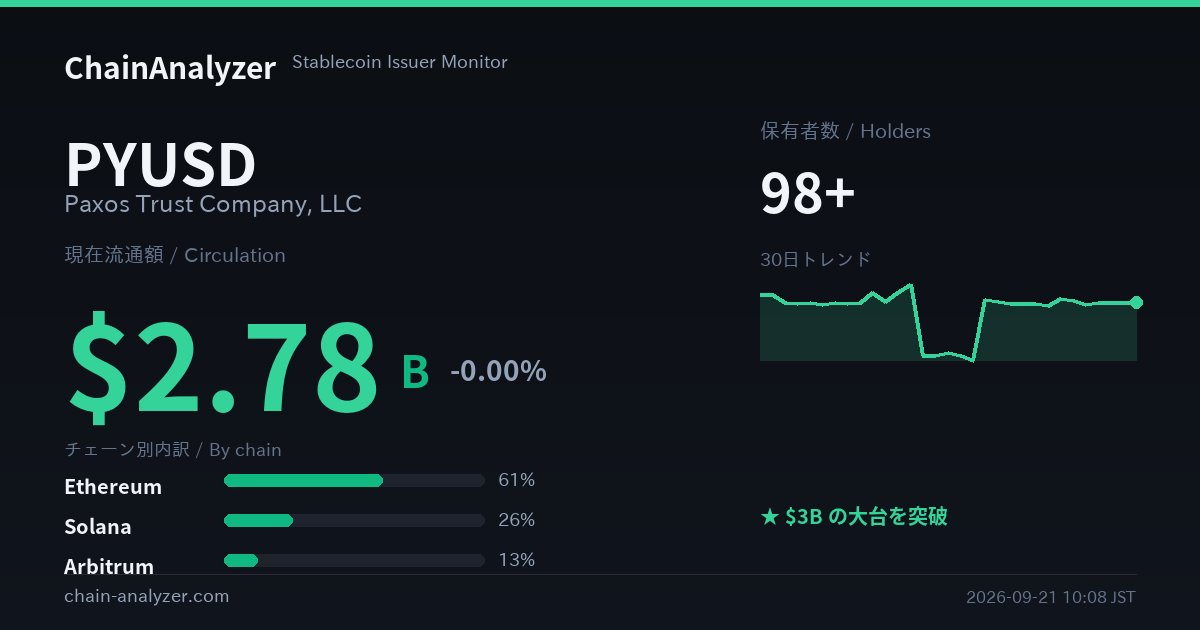Click the Arbitrum share progress bar

[x=354, y=560]
